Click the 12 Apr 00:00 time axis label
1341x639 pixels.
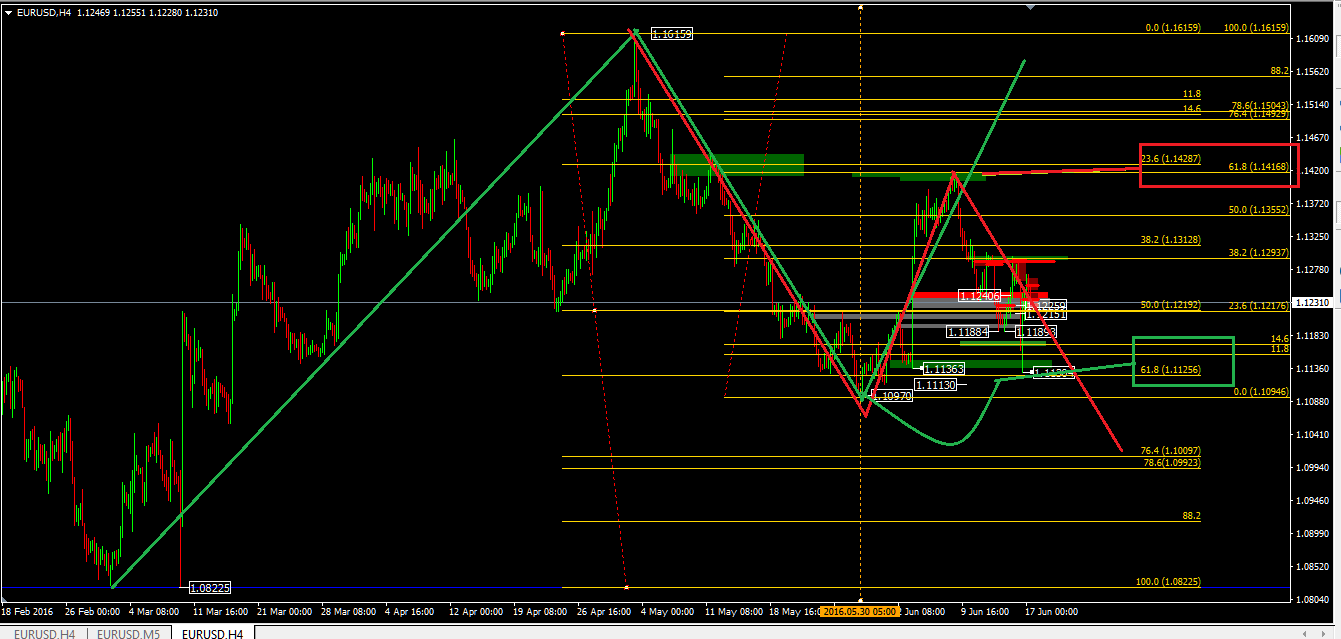click(x=476, y=610)
